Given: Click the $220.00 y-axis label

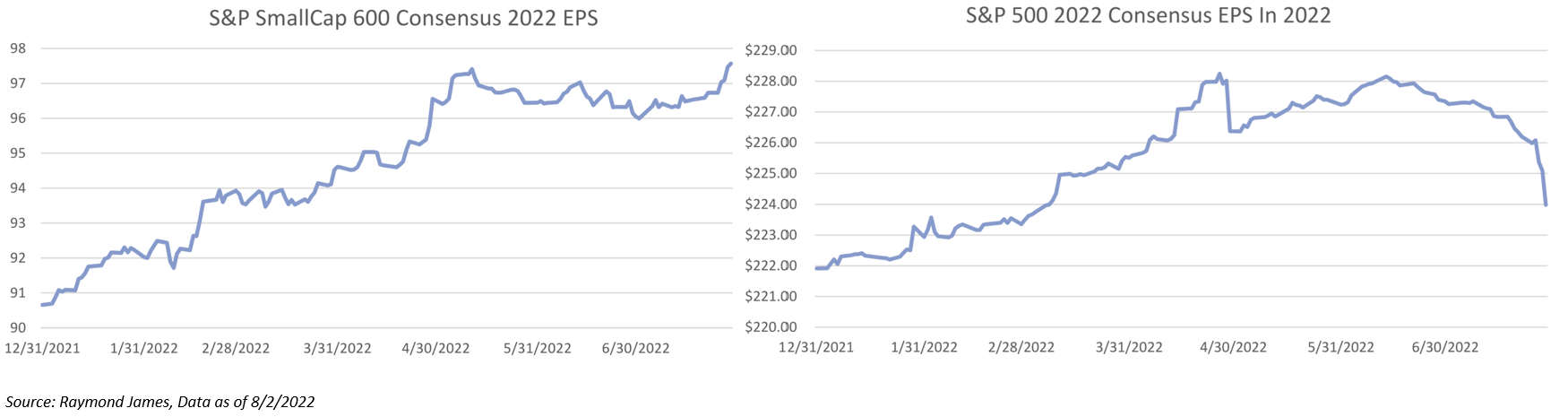Looking at the screenshot, I should [x=771, y=327].
